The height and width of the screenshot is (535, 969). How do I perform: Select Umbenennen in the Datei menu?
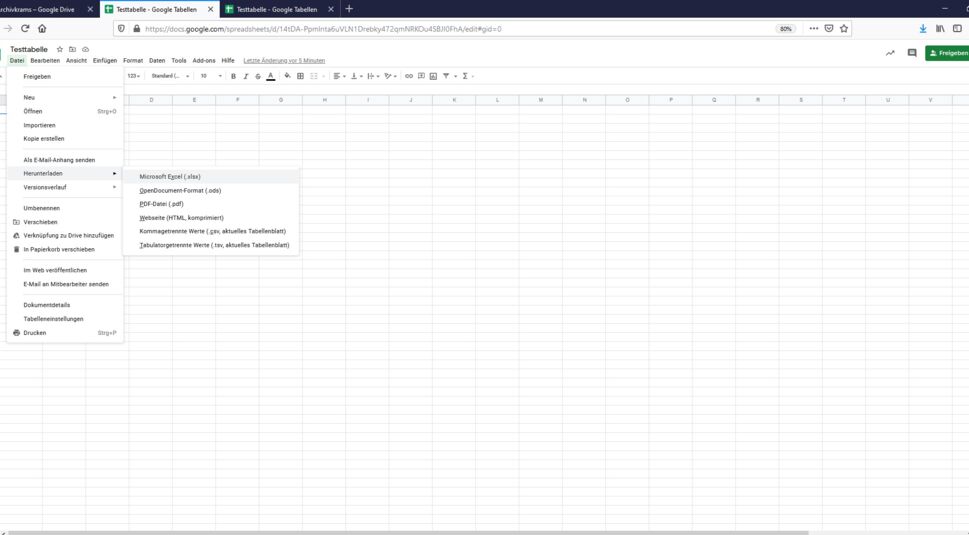(65, 208)
